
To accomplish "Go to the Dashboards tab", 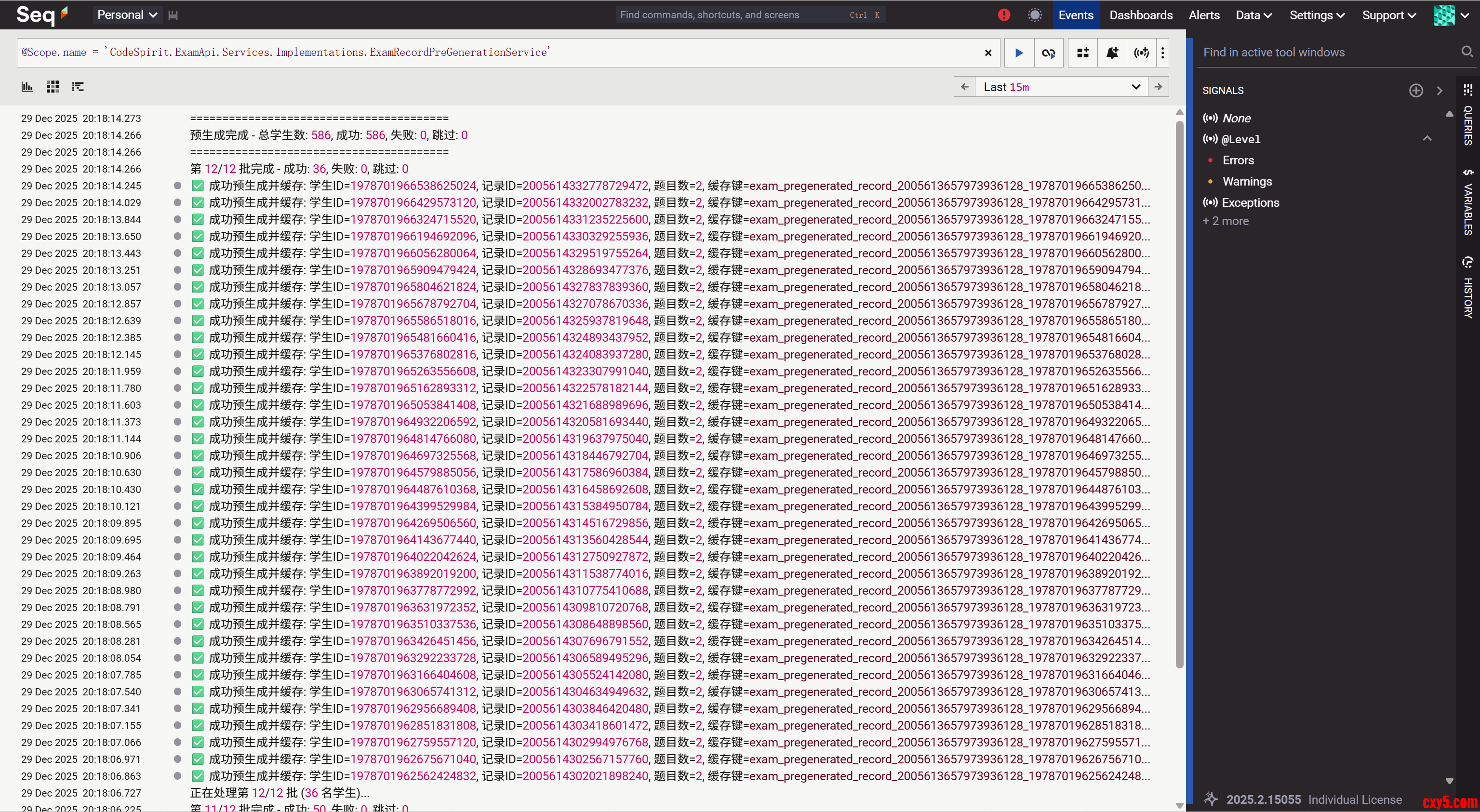I will (x=1140, y=15).
